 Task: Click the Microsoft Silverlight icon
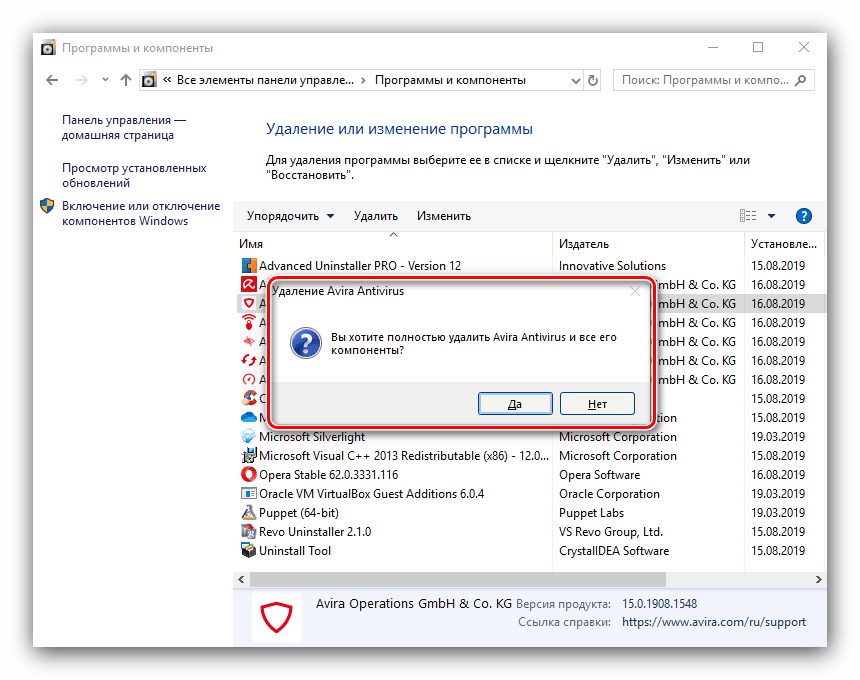pyautogui.click(x=249, y=437)
